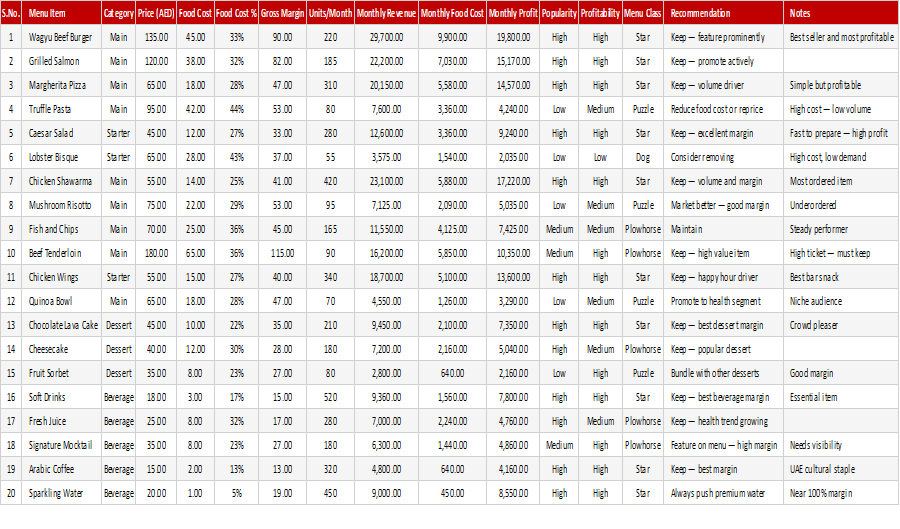900x529 pixels.
Task: Select the 'Menu Class' column header
Action: tap(643, 13)
